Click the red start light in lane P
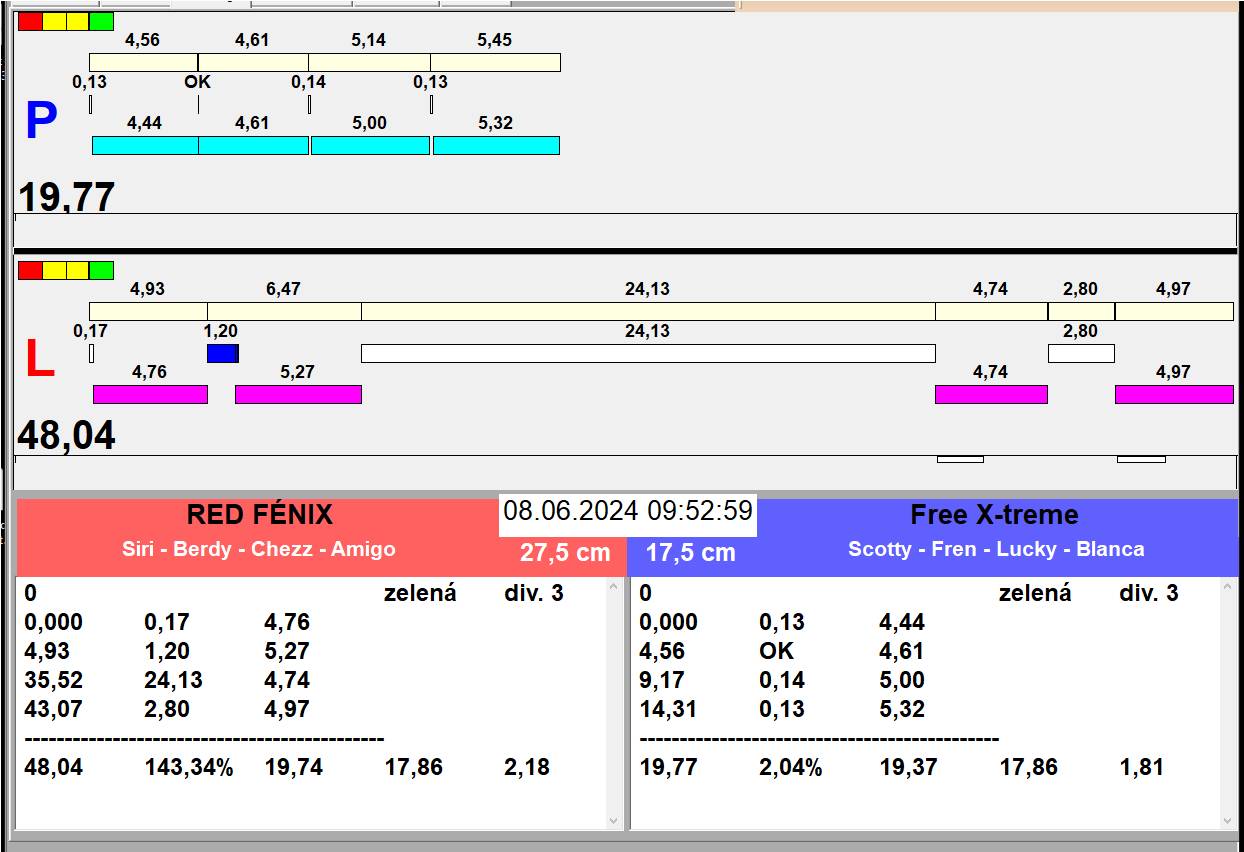The height and width of the screenshot is (852, 1244). pyautogui.click(x=30, y=21)
